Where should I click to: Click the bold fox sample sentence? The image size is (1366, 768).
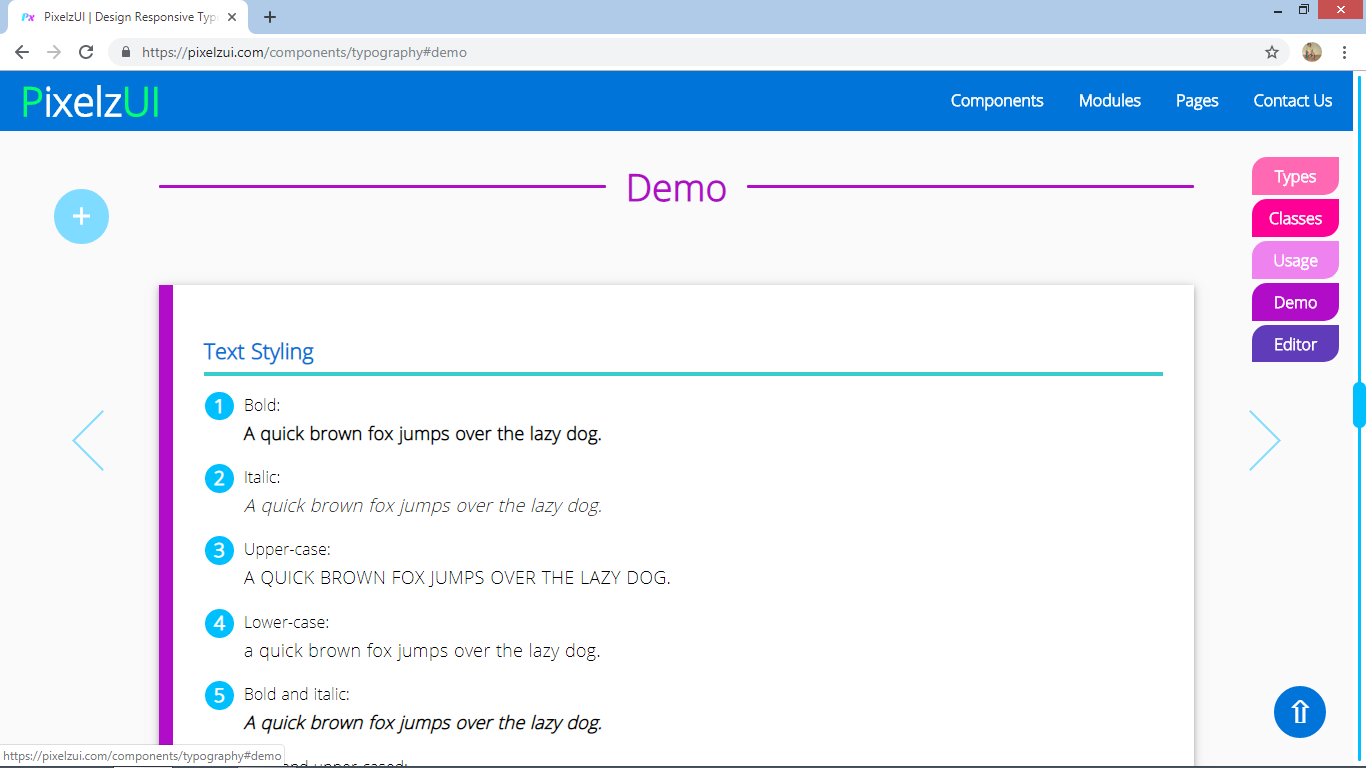tap(423, 434)
